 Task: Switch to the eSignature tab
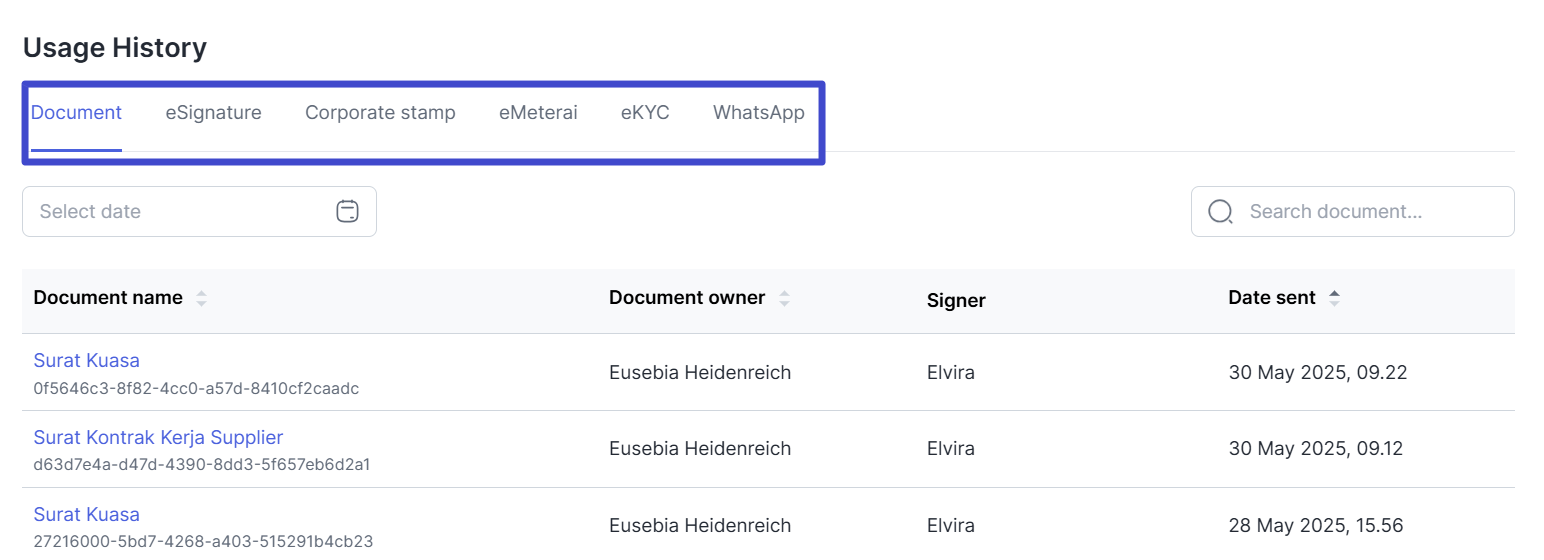[x=213, y=113]
